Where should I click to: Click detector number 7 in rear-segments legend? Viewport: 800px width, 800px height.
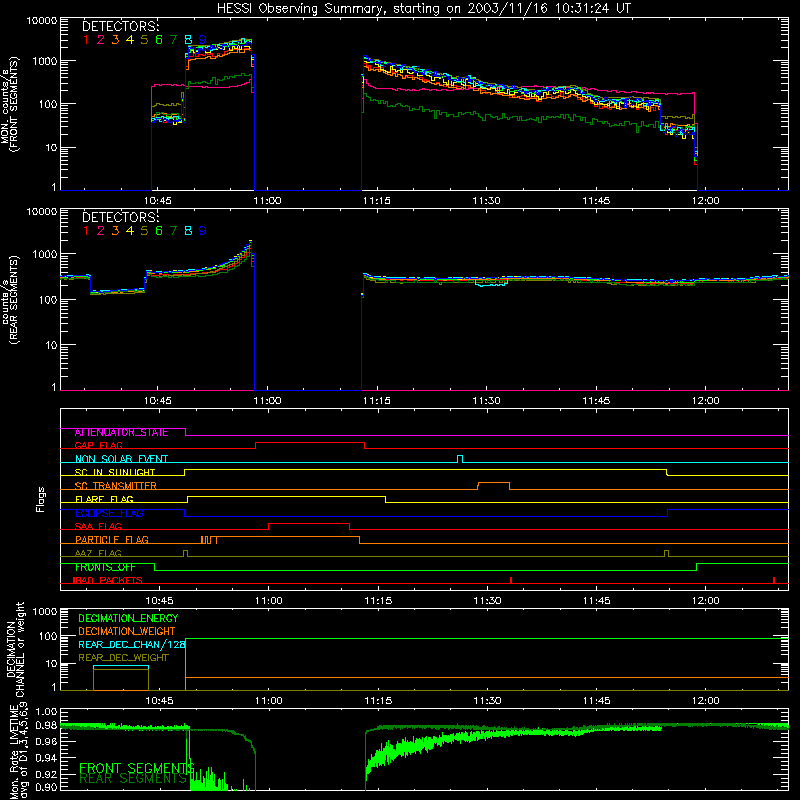173,231
